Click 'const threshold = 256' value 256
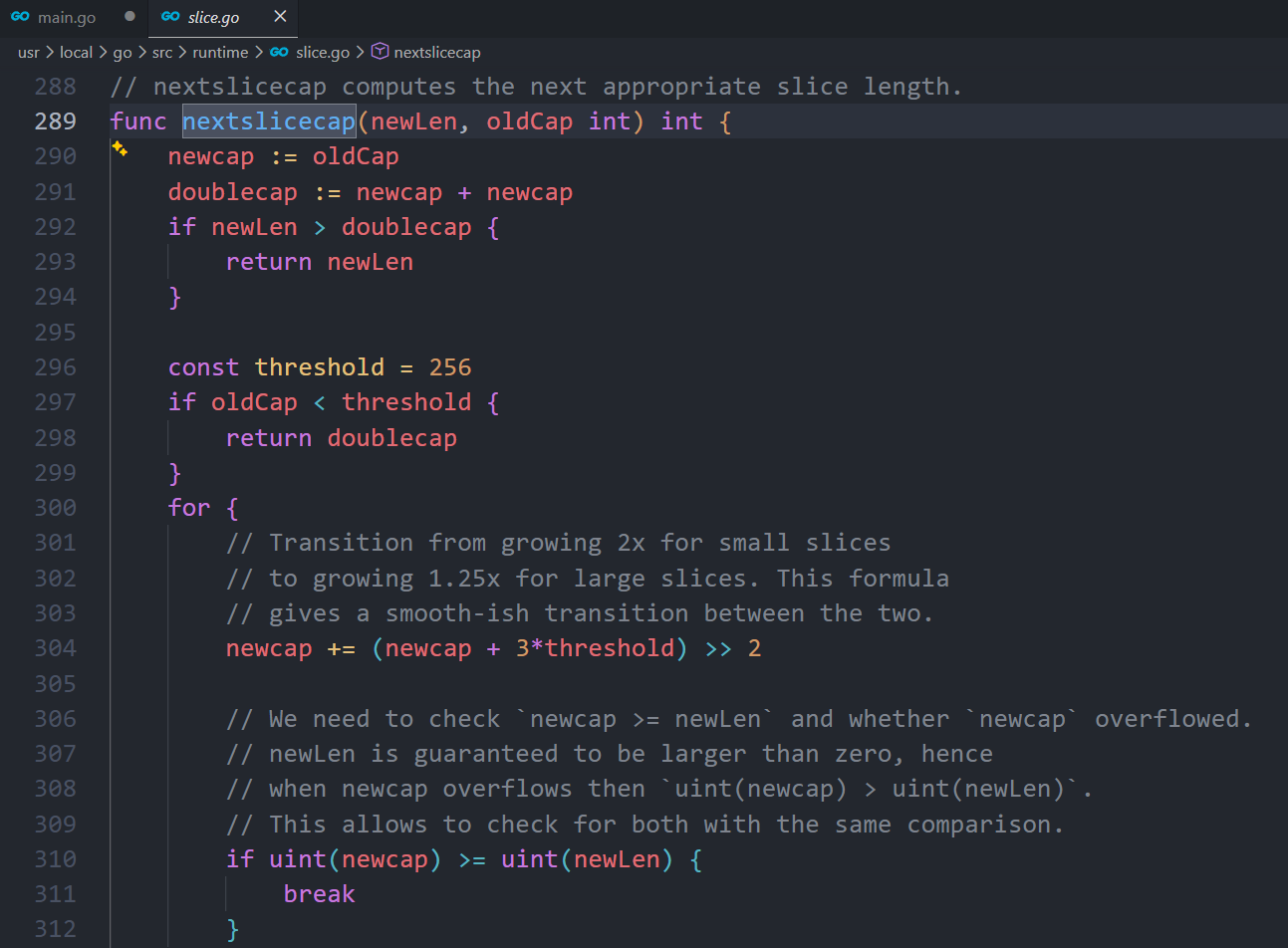 (x=450, y=367)
